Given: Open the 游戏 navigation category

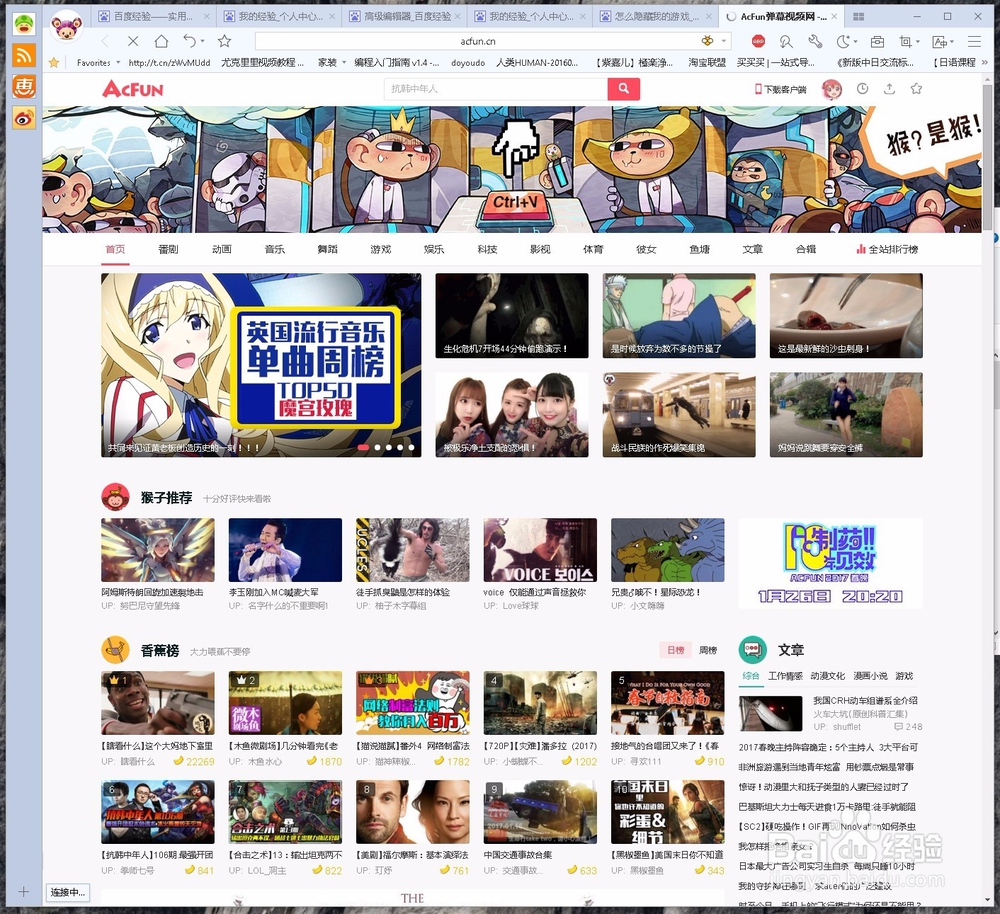Looking at the screenshot, I should pos(381,249).
